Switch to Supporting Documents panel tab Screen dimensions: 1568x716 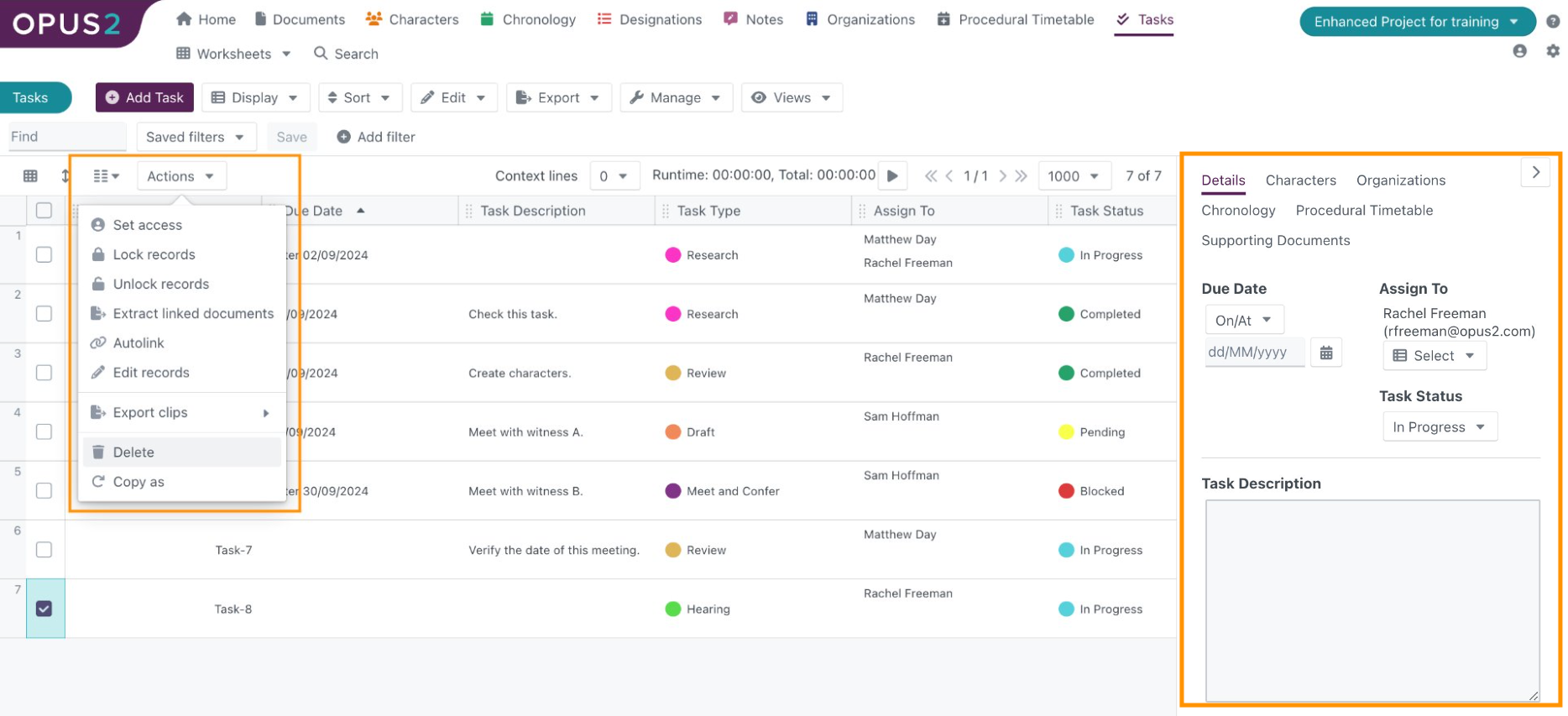coord(1276,240)
